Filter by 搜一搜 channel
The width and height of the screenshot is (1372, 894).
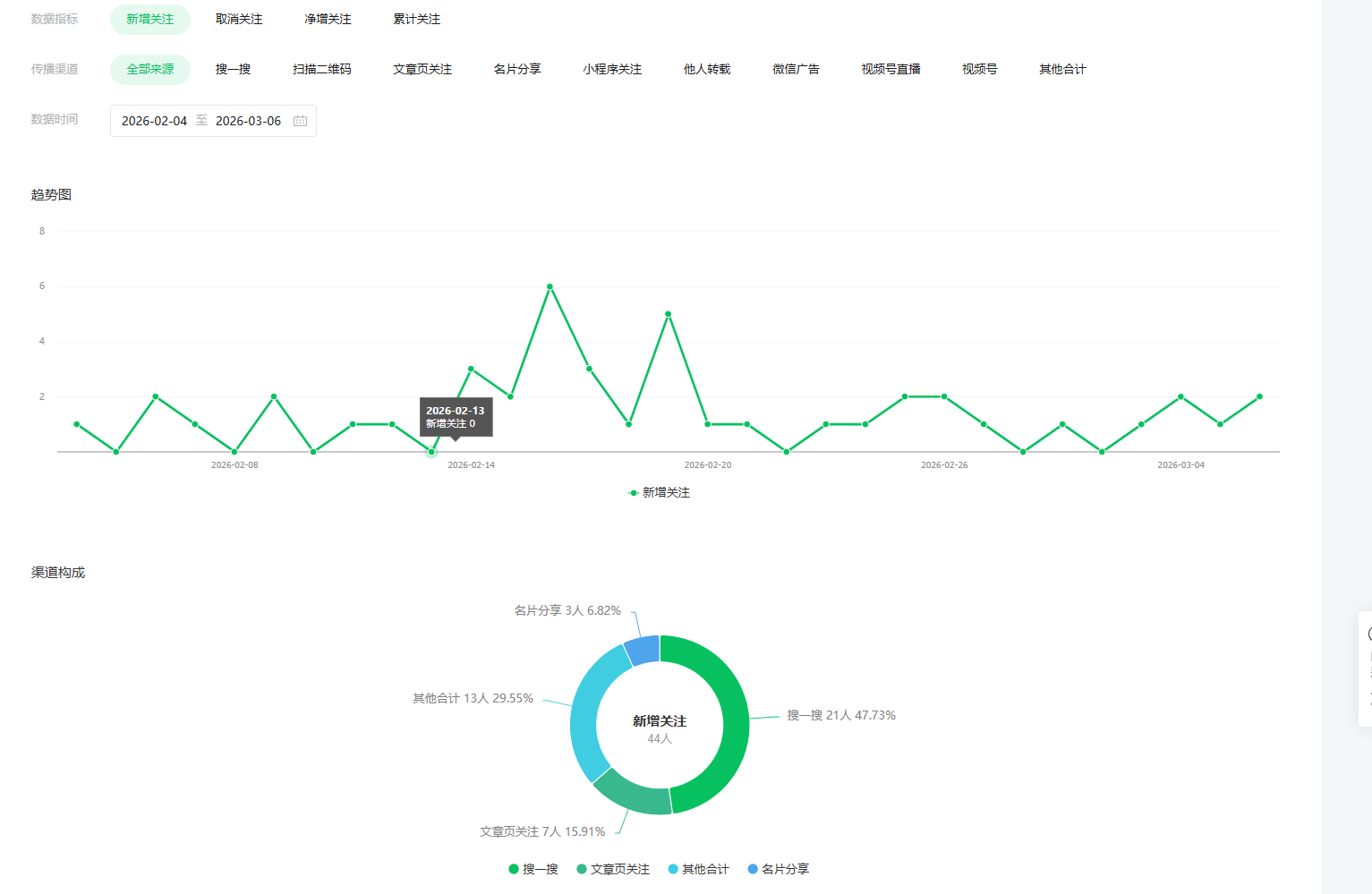(x=233, y=69)
